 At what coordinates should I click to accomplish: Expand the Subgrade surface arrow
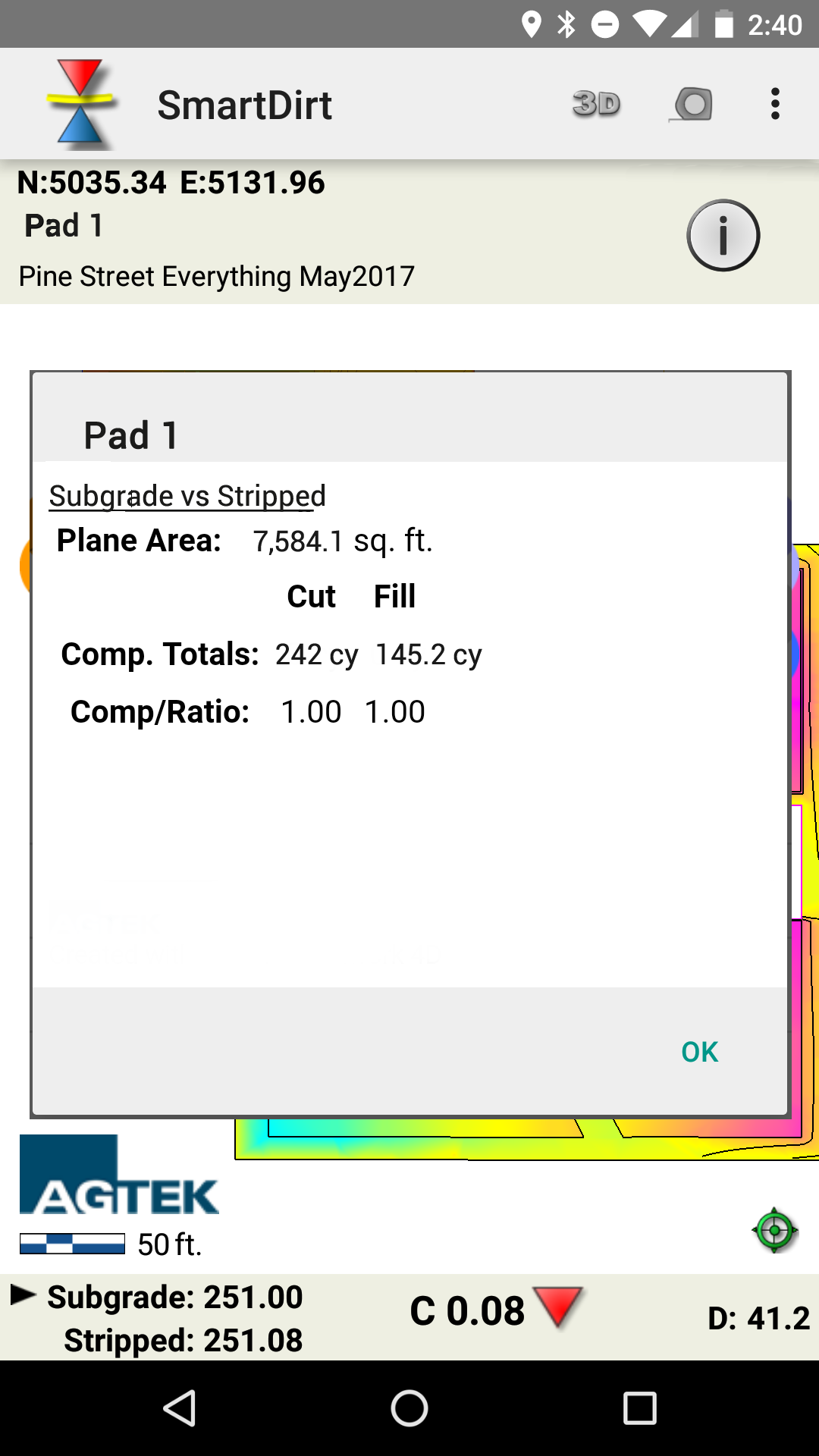(x=23, y=1295)
